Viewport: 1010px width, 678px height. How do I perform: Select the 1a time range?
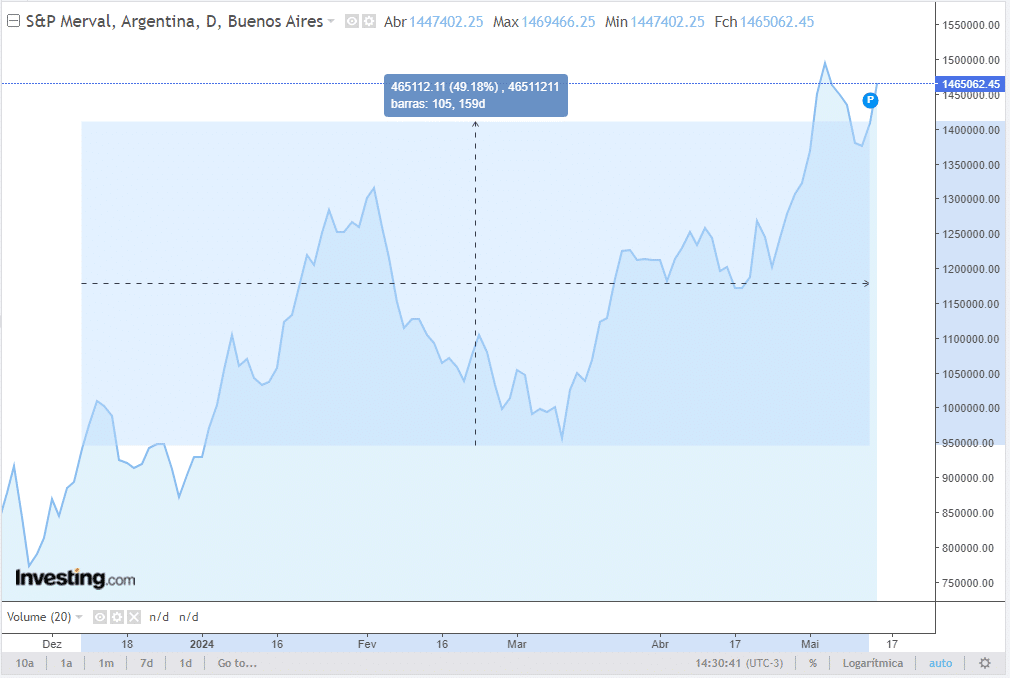(66, 663)
